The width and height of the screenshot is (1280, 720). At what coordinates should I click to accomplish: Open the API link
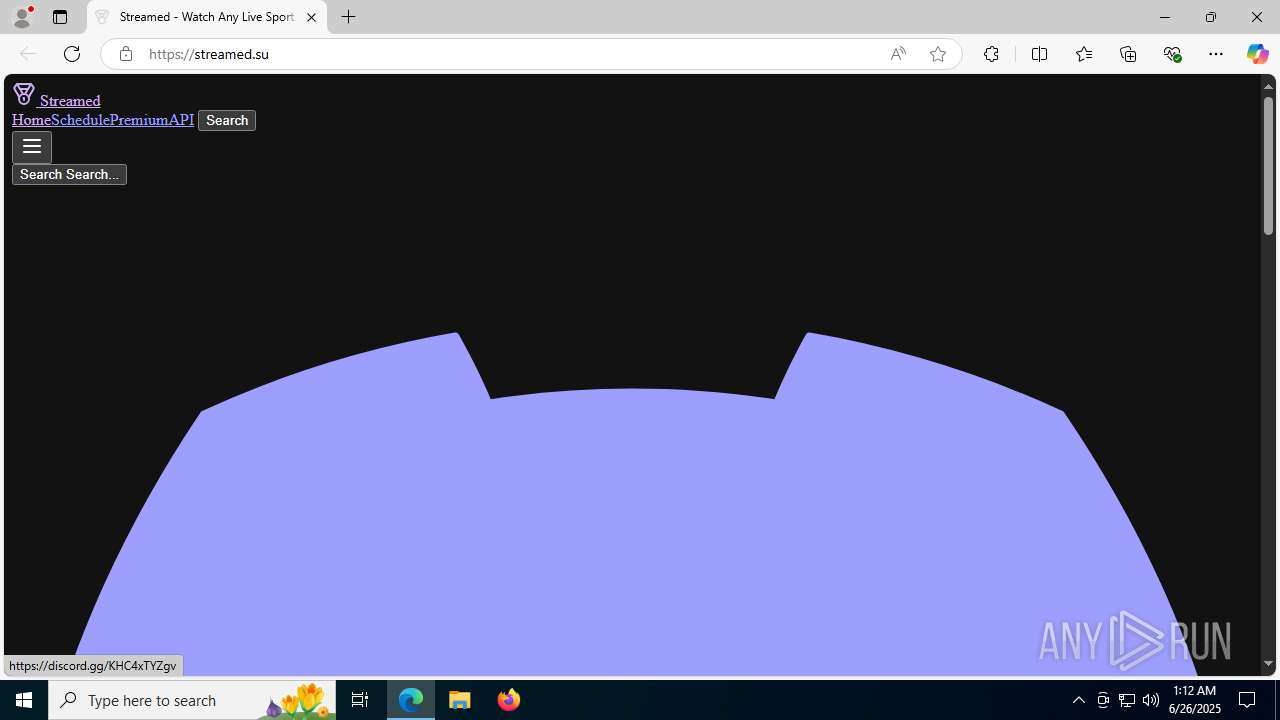[181, 120]
